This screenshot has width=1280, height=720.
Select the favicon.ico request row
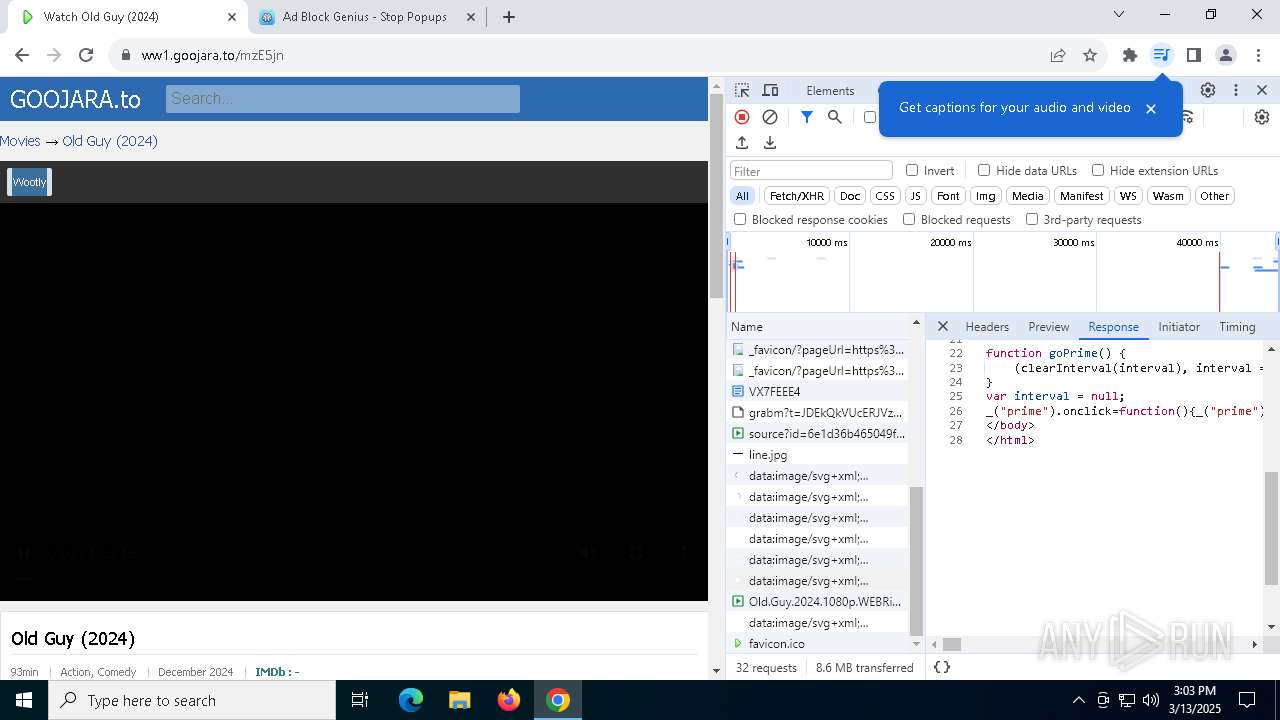(817, 643)
